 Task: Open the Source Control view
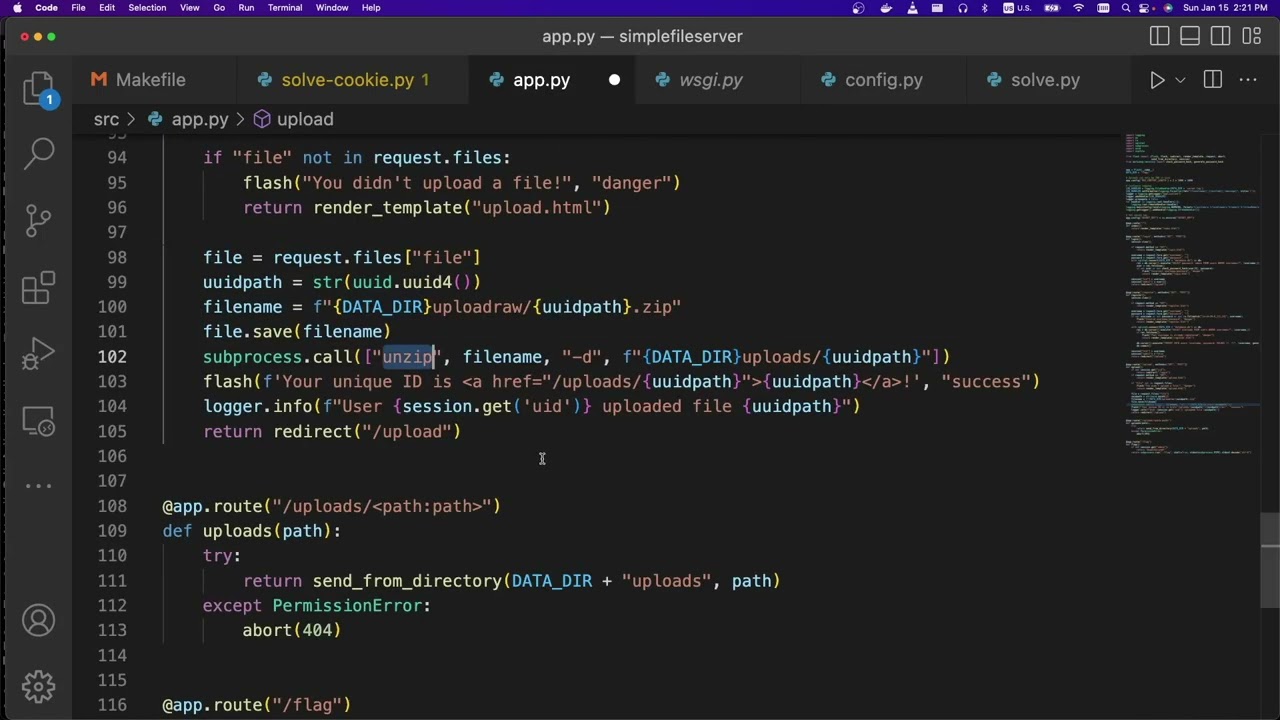[x=38, y=220]
